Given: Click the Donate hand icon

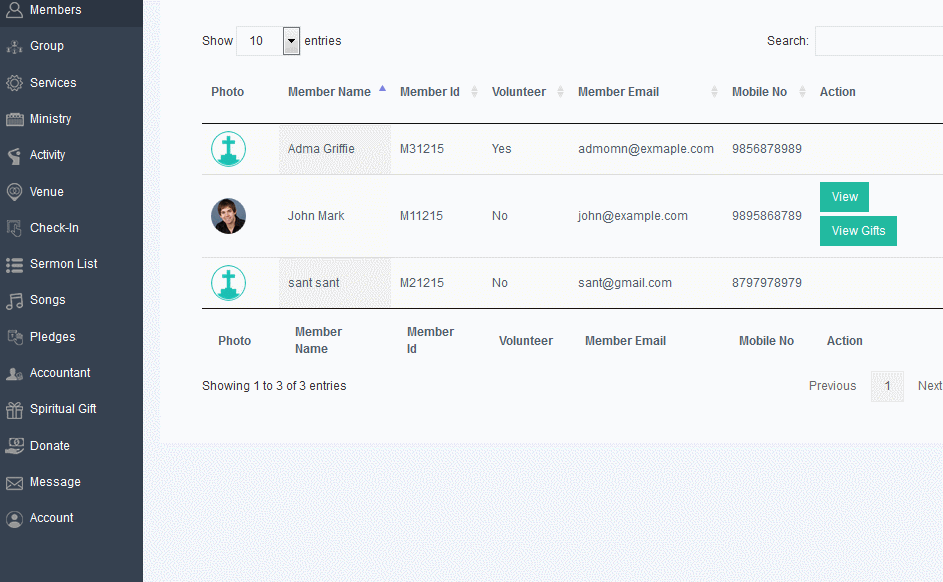Looking at the screenshot, I should (14, 446).
